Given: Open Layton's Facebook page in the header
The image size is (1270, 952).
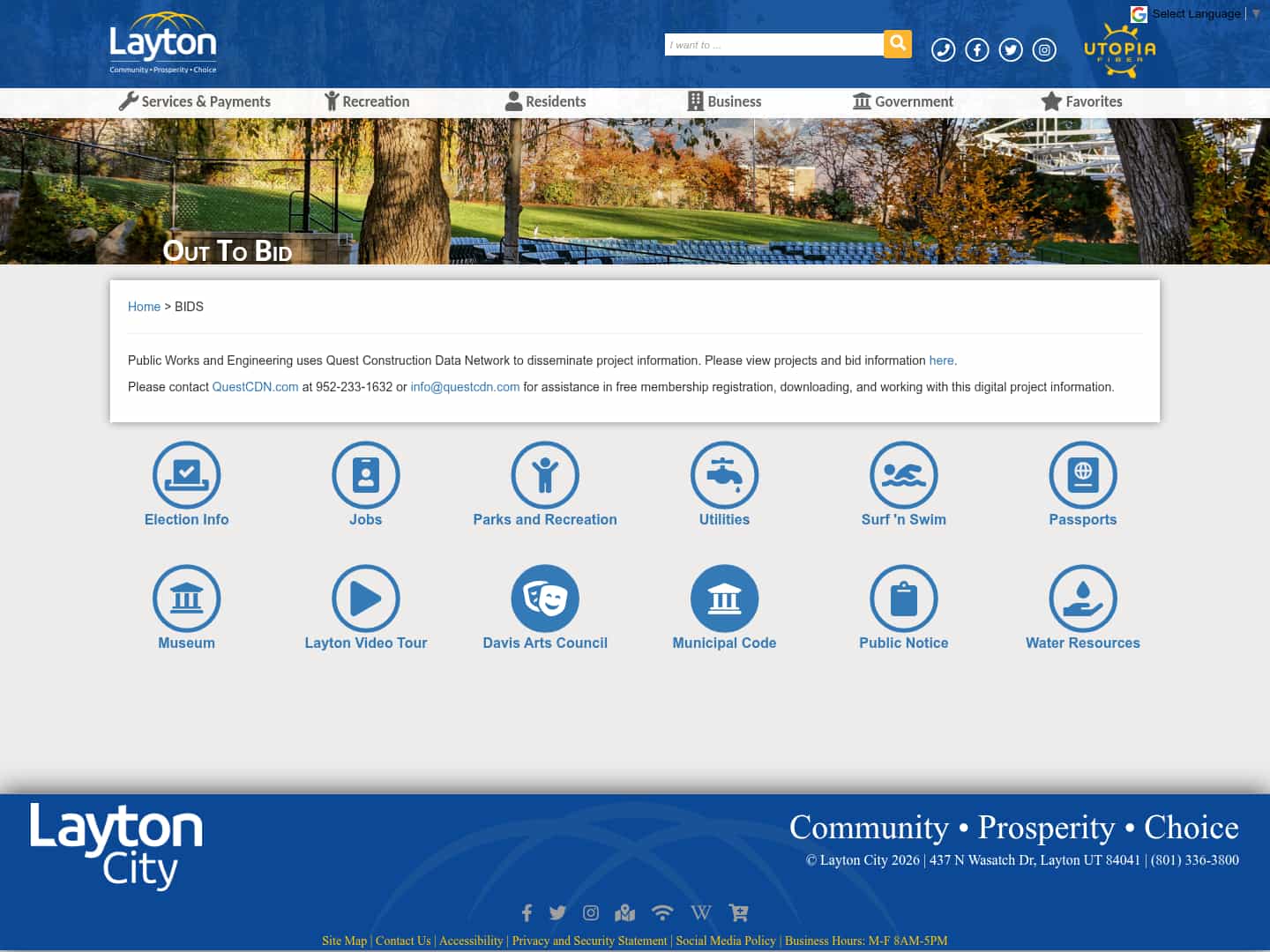Looking at the screenshot, I should 977,49.
